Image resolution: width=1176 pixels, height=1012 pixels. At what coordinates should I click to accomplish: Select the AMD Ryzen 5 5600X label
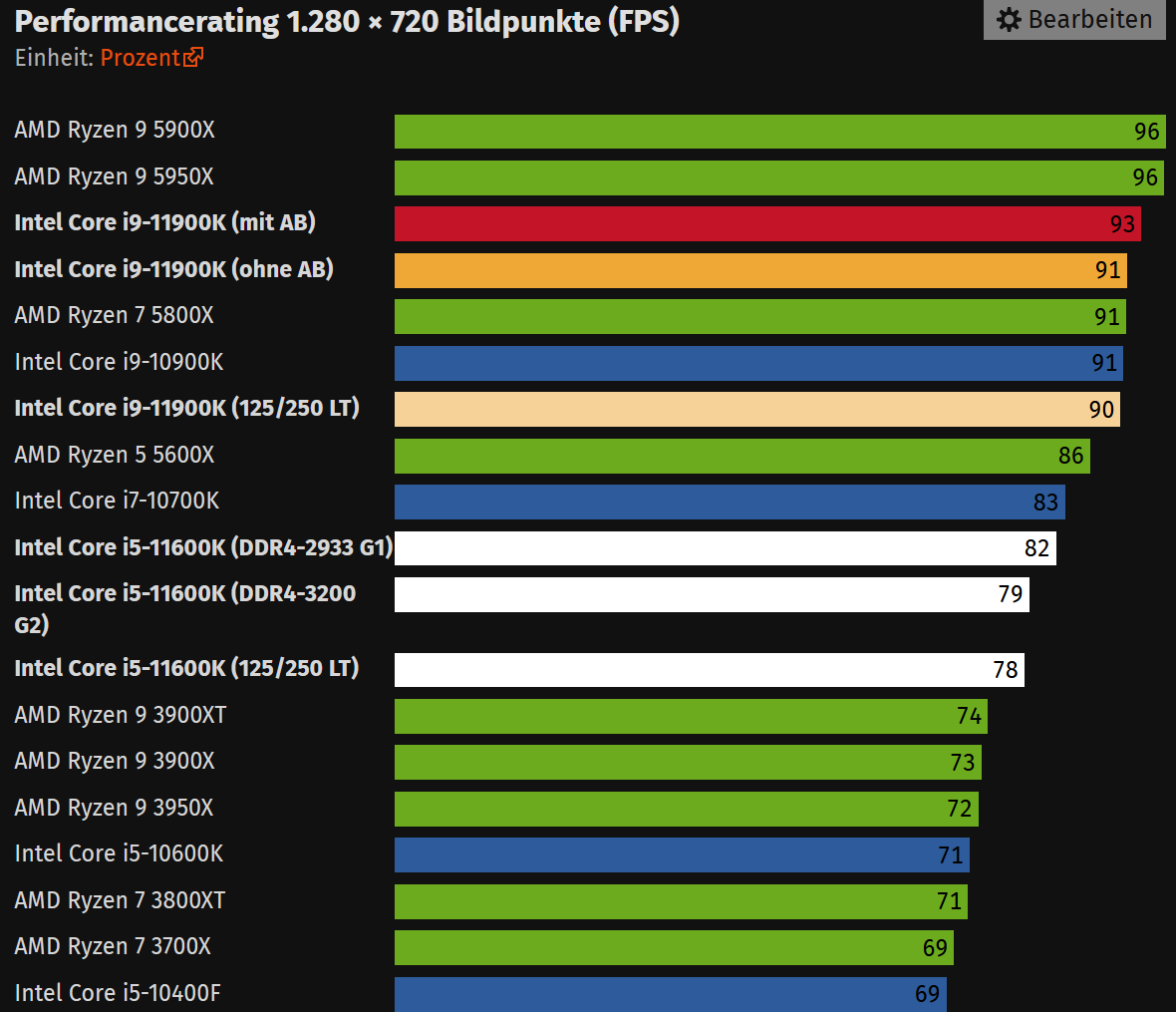(x=115, y=456)
